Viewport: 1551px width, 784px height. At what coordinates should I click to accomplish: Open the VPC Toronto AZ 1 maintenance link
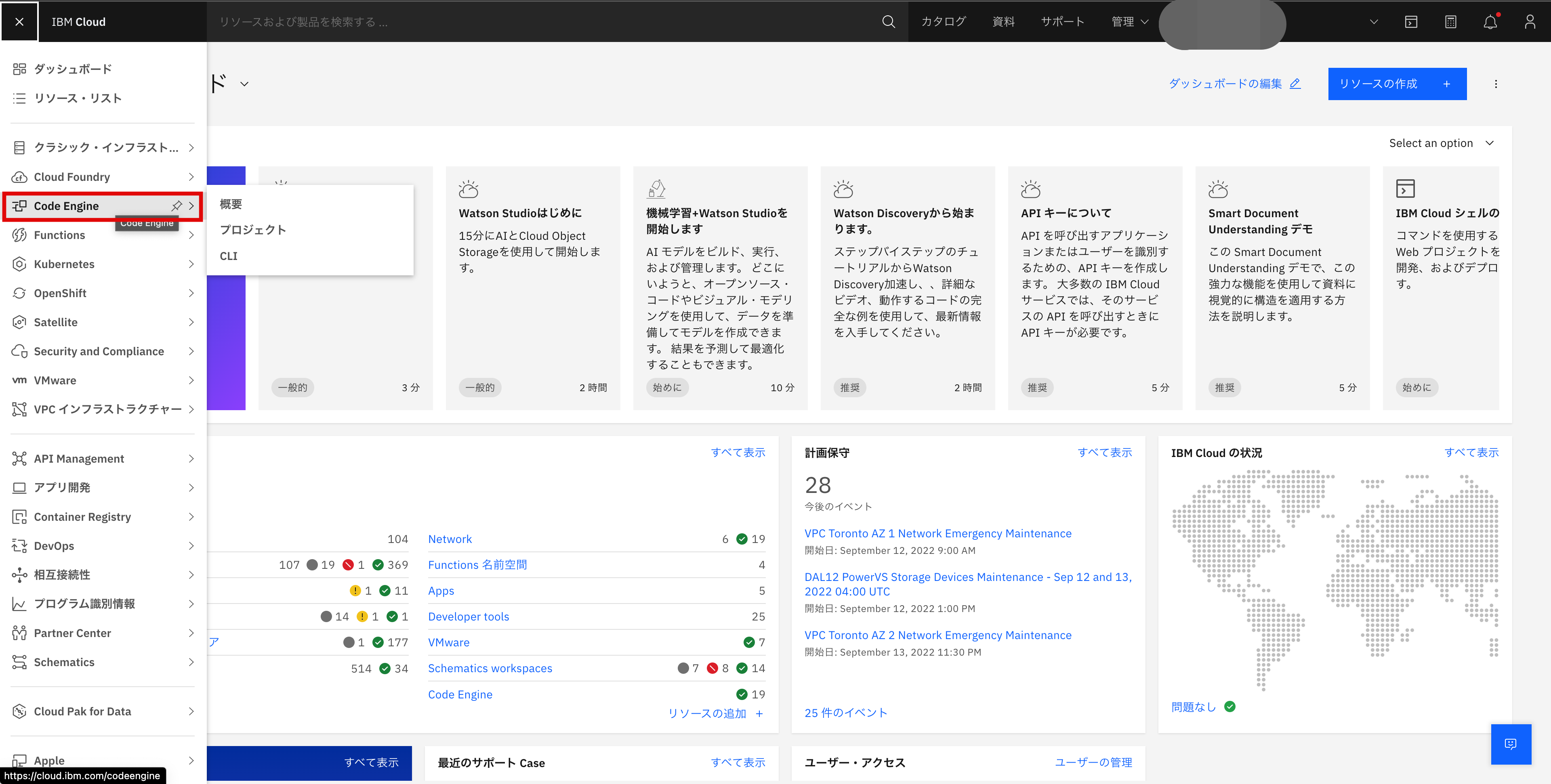point(937,533)
